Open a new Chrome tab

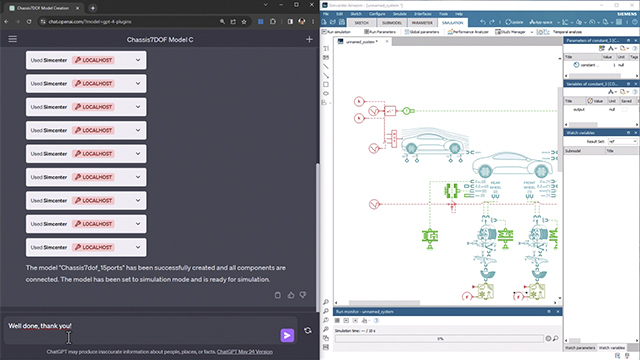pyautogui.click(x=93, y=8)
